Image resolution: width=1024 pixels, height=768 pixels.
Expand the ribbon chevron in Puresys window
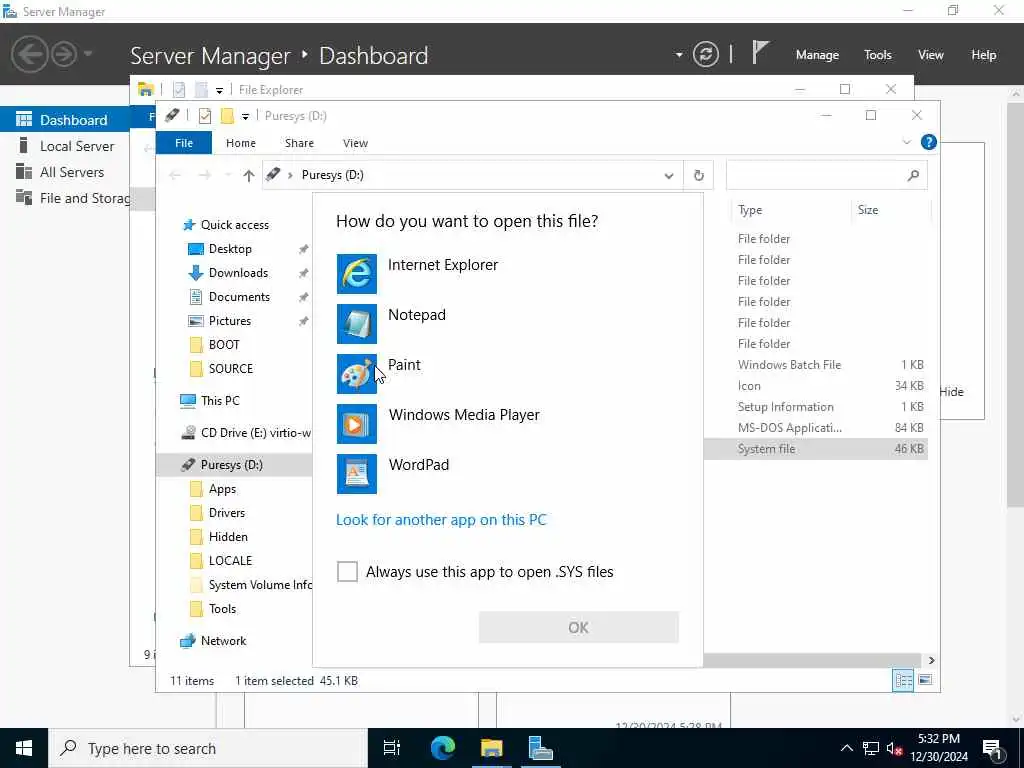click(x=906, y=142)
